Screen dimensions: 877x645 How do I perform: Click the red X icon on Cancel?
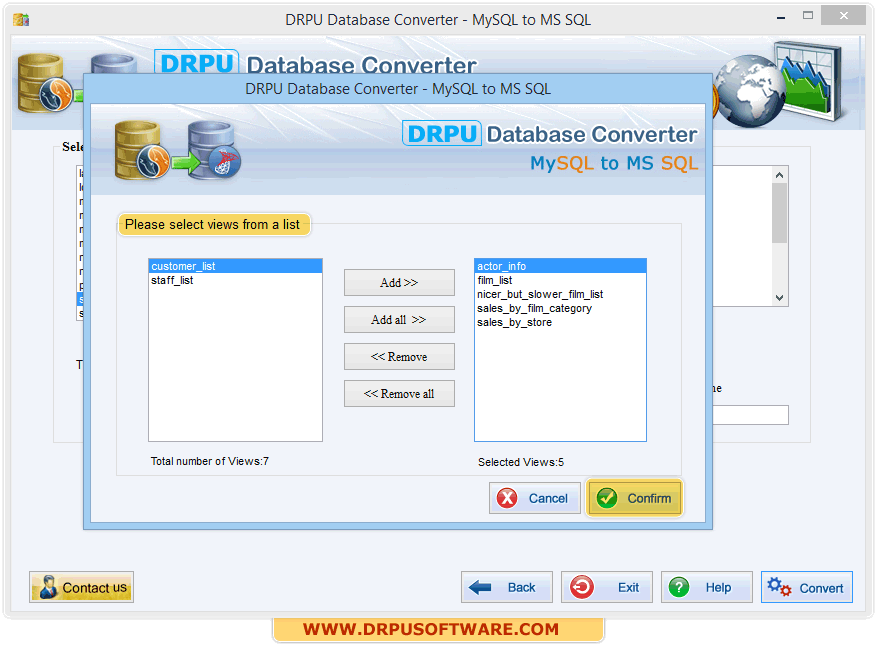pos(507,498)
